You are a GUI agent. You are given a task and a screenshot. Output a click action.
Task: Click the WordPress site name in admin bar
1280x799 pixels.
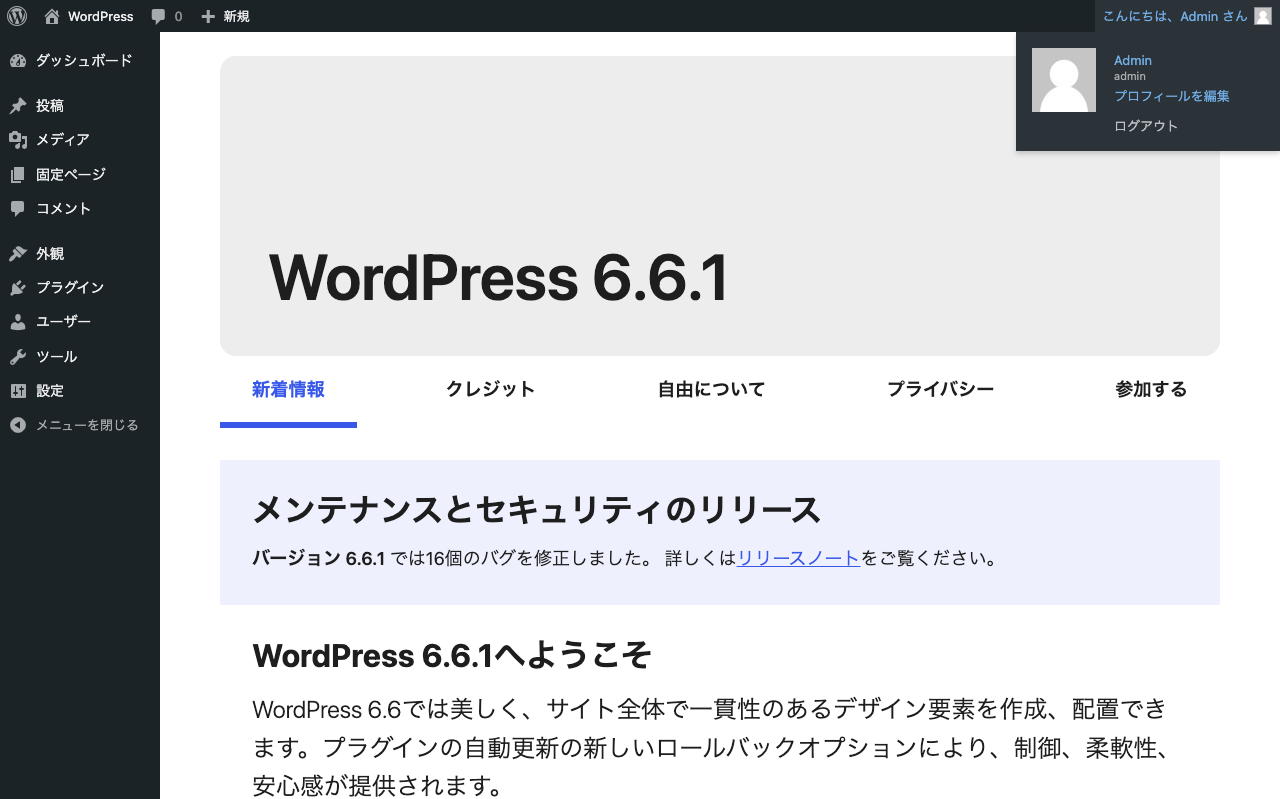point(100,16)
